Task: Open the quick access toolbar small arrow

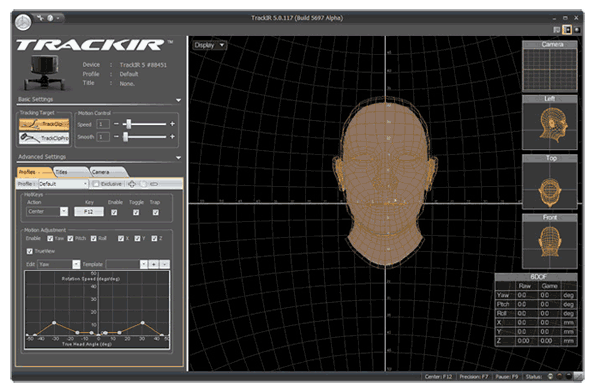Action: click(x=59, y=18)
